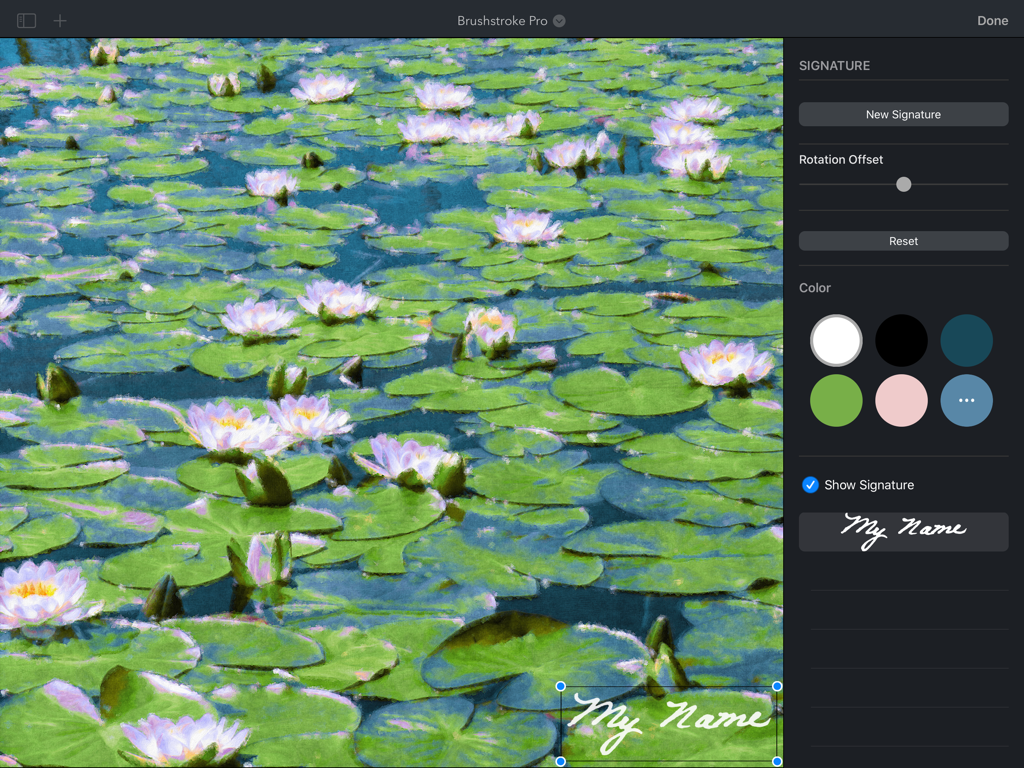Viewport: 1024px width, 768px height.
Task: Click the SIGNATURE panel header
Action: click(832, 65)
